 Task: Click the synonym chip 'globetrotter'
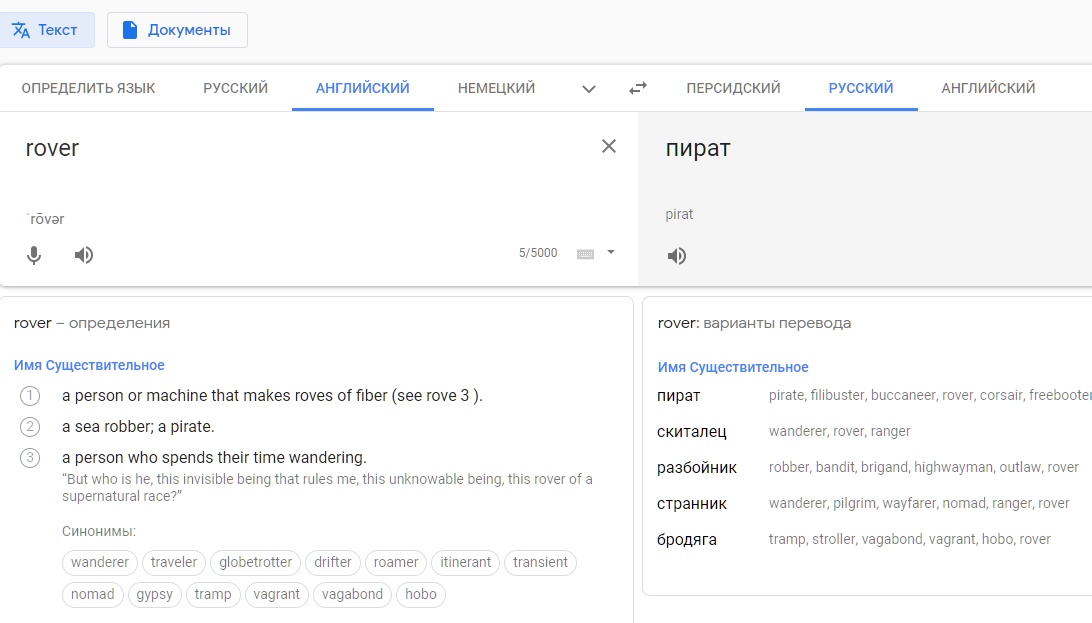click(256, 562)
